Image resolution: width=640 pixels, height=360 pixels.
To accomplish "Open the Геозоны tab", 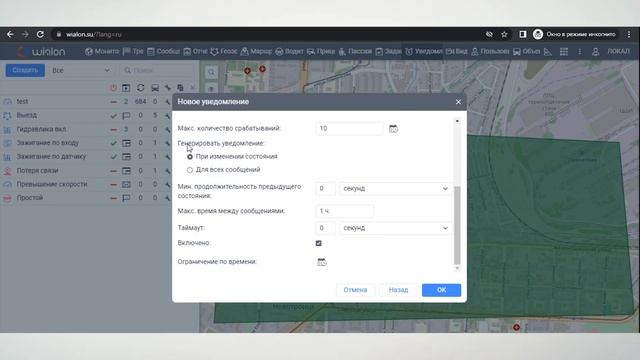I will 224,51.
